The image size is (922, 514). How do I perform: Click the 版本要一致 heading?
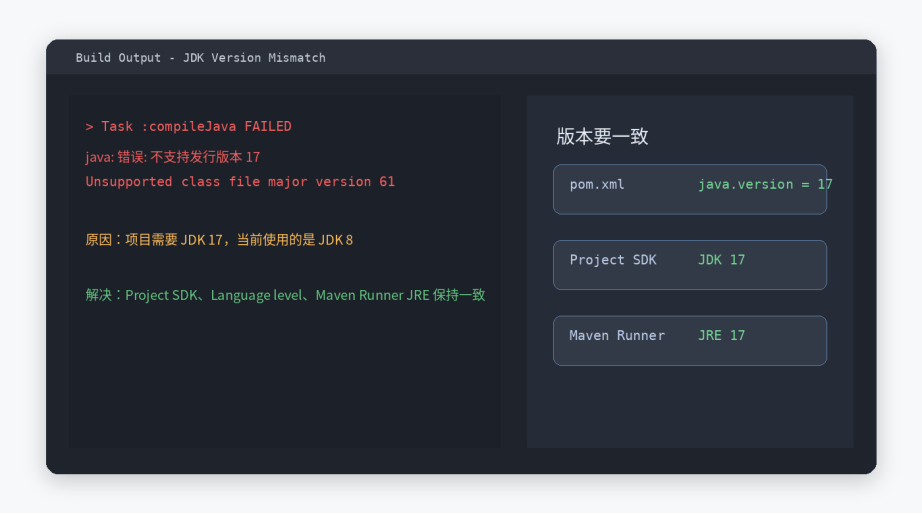click(602, 136)
